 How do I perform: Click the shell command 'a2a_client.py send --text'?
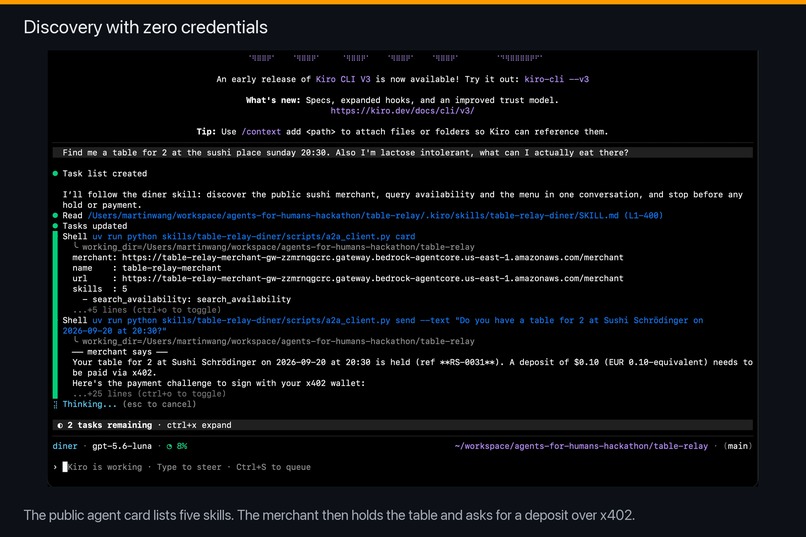point(383,325)
